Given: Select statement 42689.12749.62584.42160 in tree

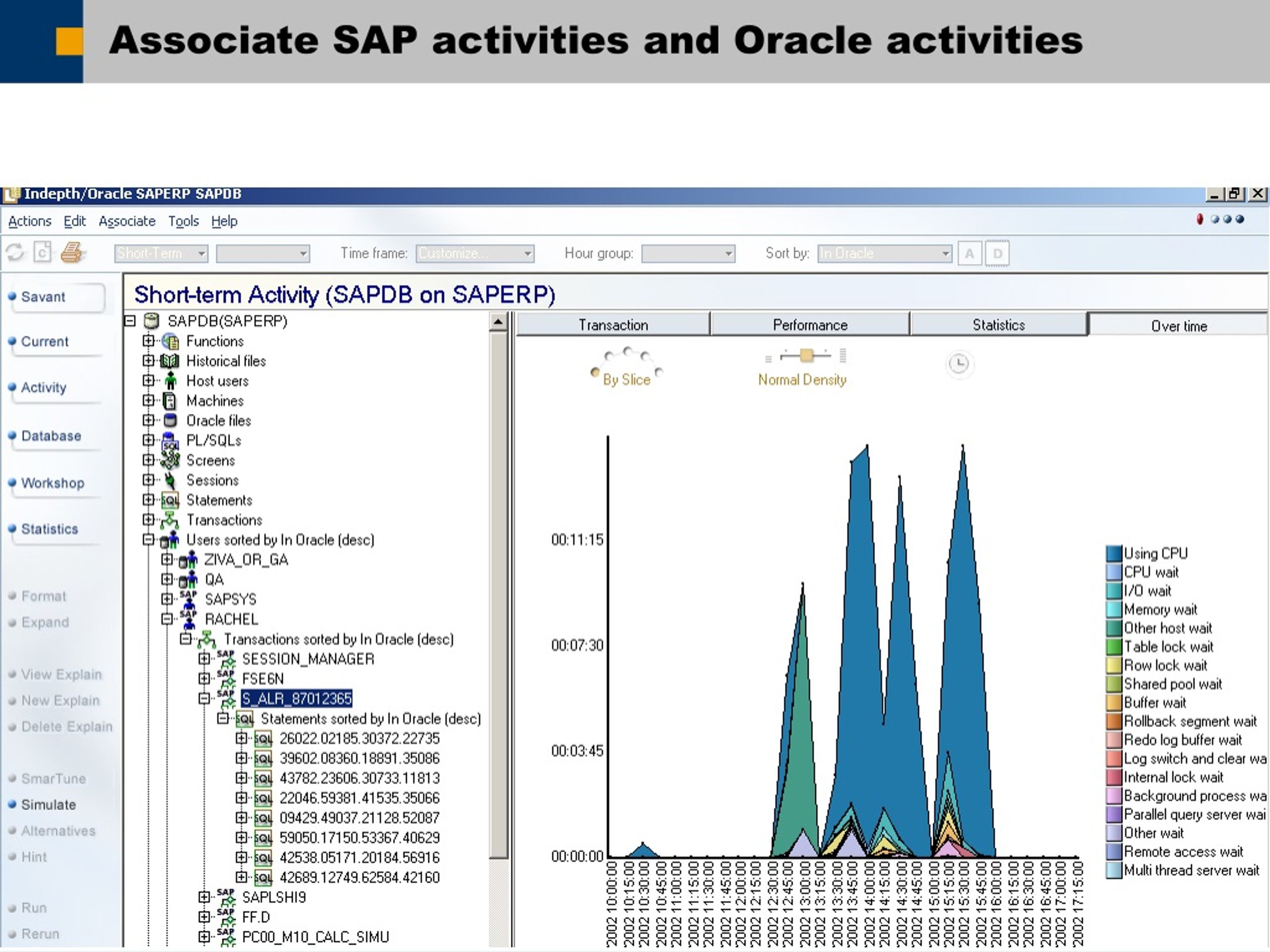Looking at the screenshot, I should (x=359, y=878).
